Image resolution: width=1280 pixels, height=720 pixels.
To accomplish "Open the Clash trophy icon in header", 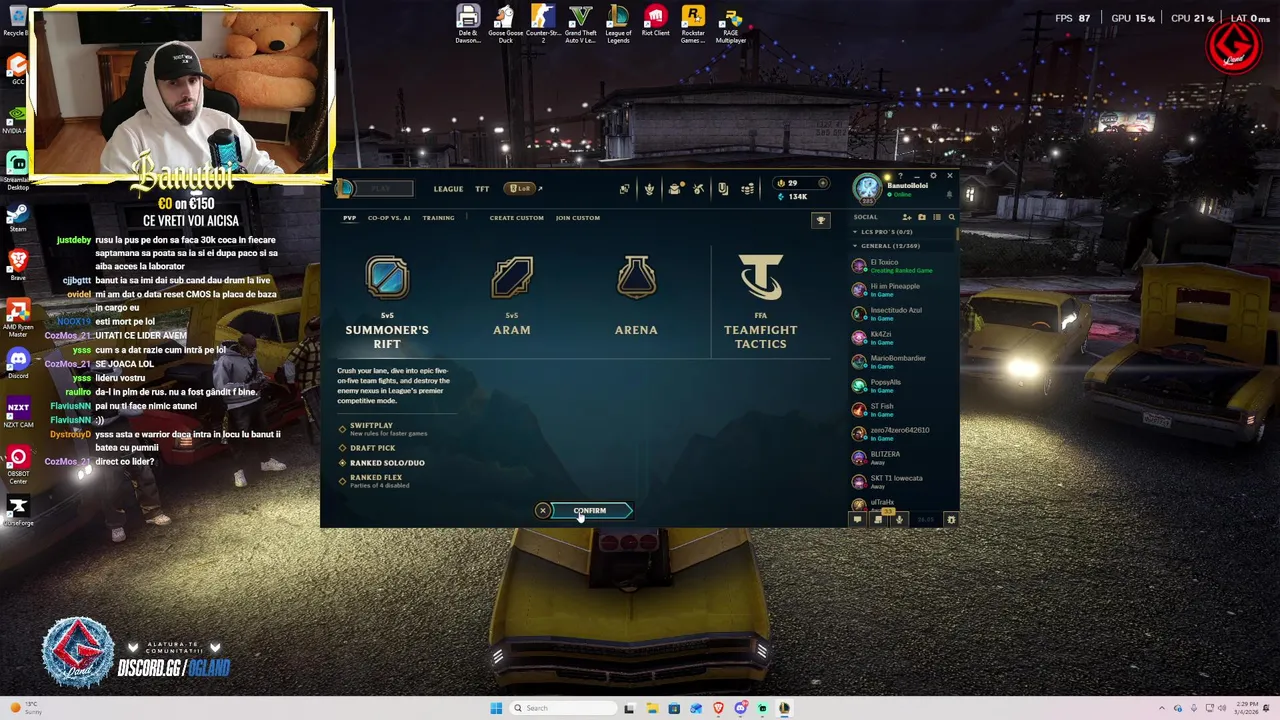I will [649, 189].
